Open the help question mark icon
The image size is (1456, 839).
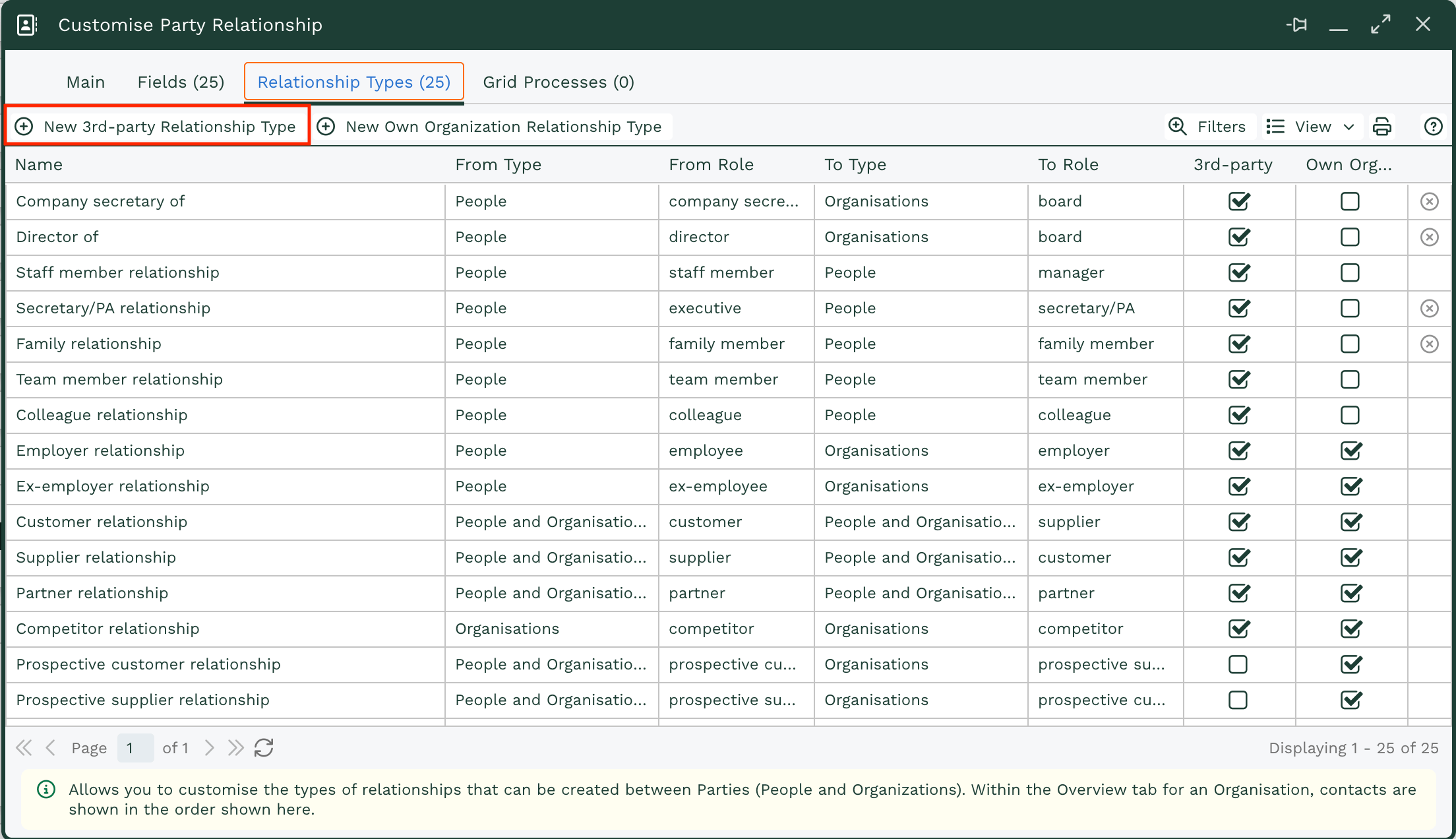(1433, 126)
